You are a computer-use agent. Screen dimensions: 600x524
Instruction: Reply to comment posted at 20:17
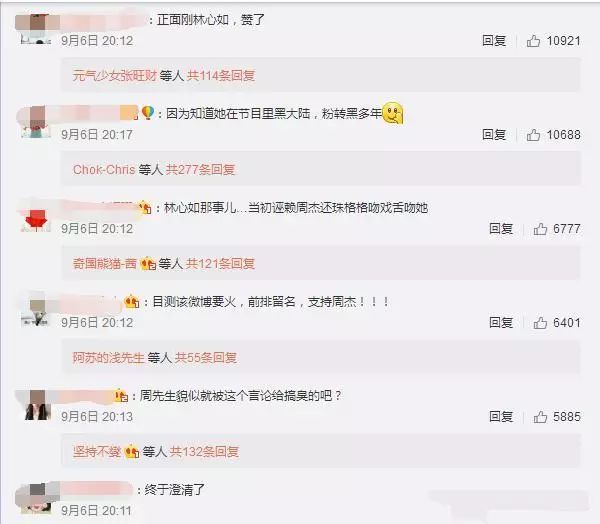pyautogui.click(x=494, y=135)
